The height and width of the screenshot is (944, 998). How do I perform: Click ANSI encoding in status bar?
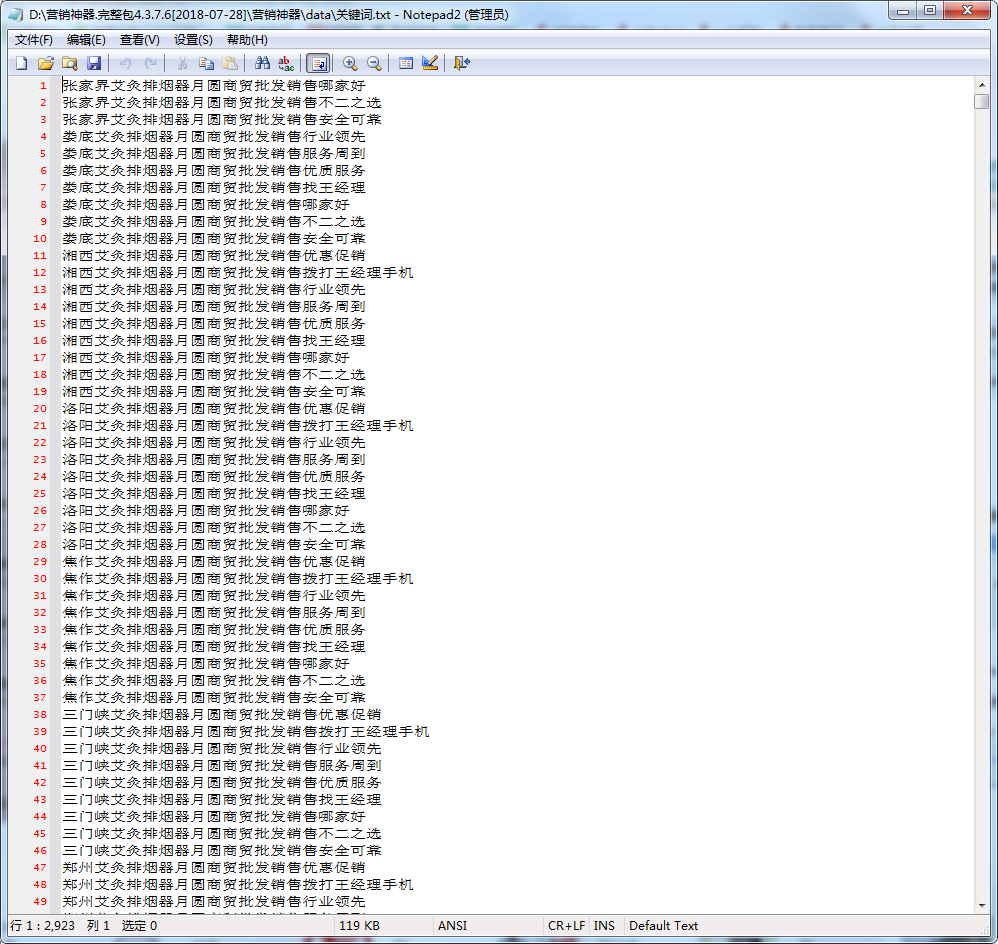[452, 926]
